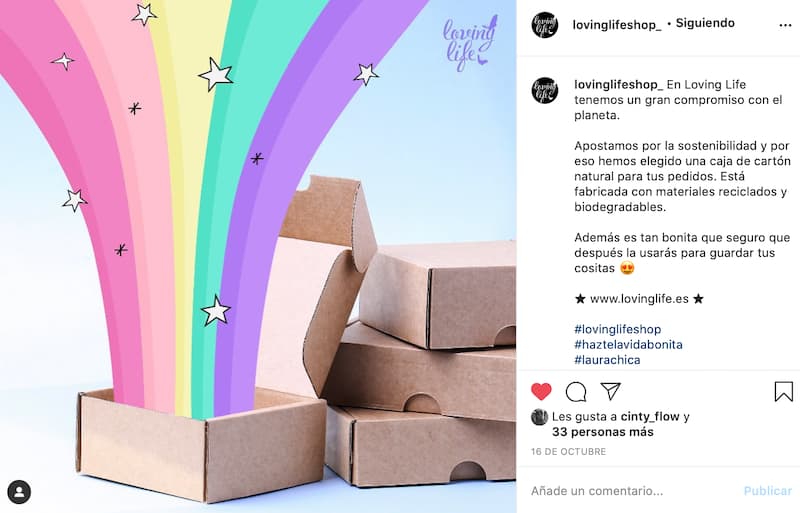Screen dimensions: 800x513
Task: View the 33 personas más likes list
Action: point(603,432)
